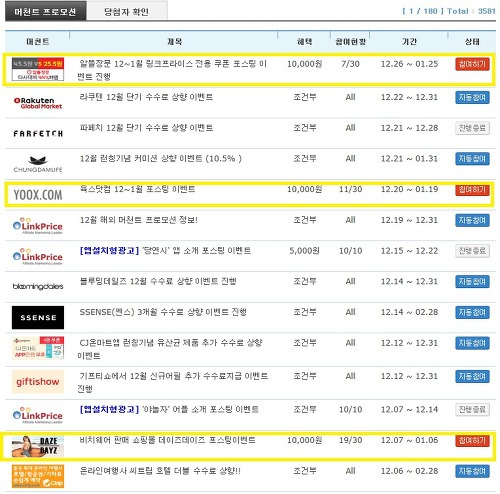Click the Rakuten Global Market logo
The height and width of the screenshot is (494, 500).
pos(38,103)
